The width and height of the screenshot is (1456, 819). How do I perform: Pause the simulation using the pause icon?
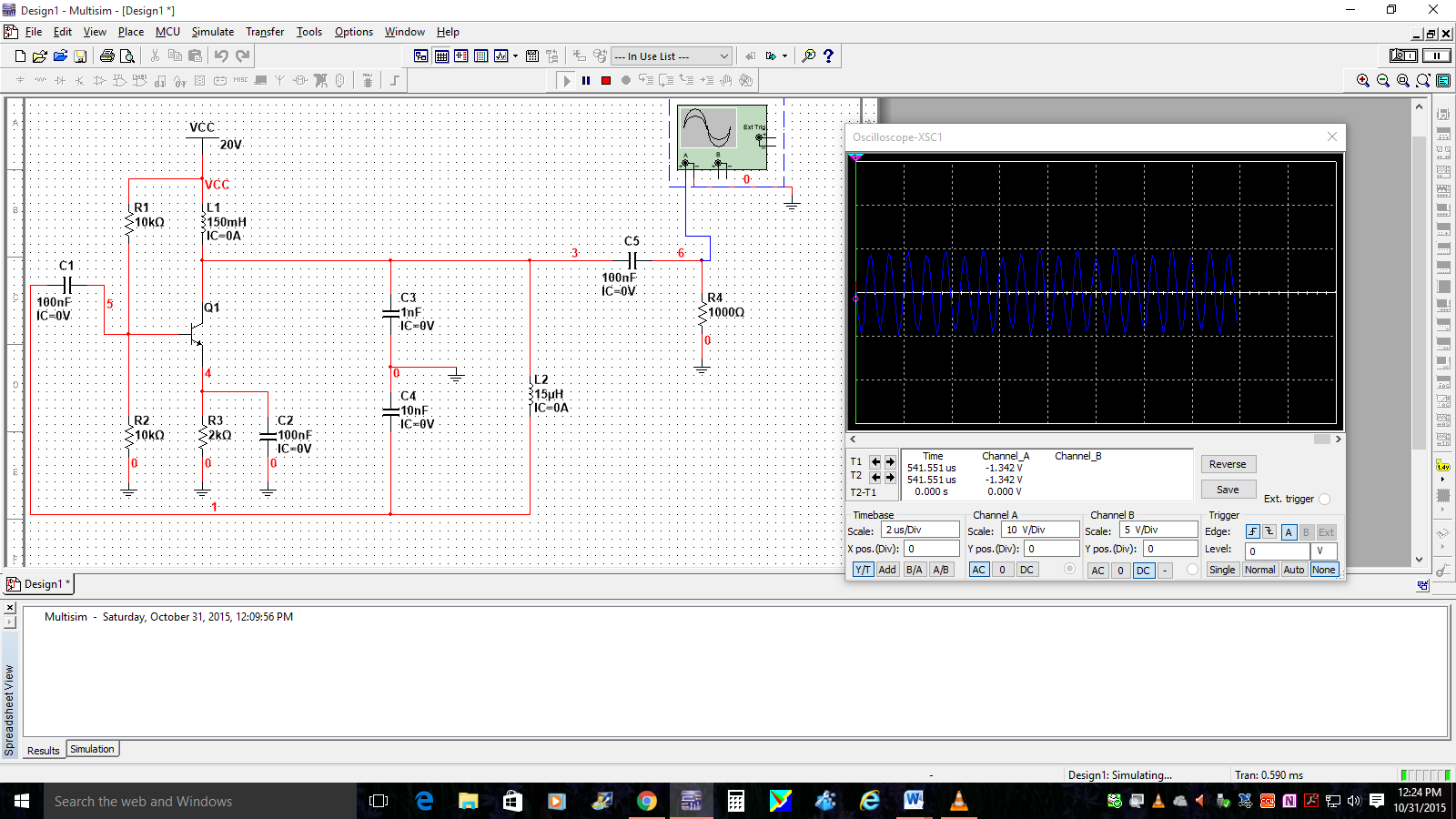click(586, 80)
